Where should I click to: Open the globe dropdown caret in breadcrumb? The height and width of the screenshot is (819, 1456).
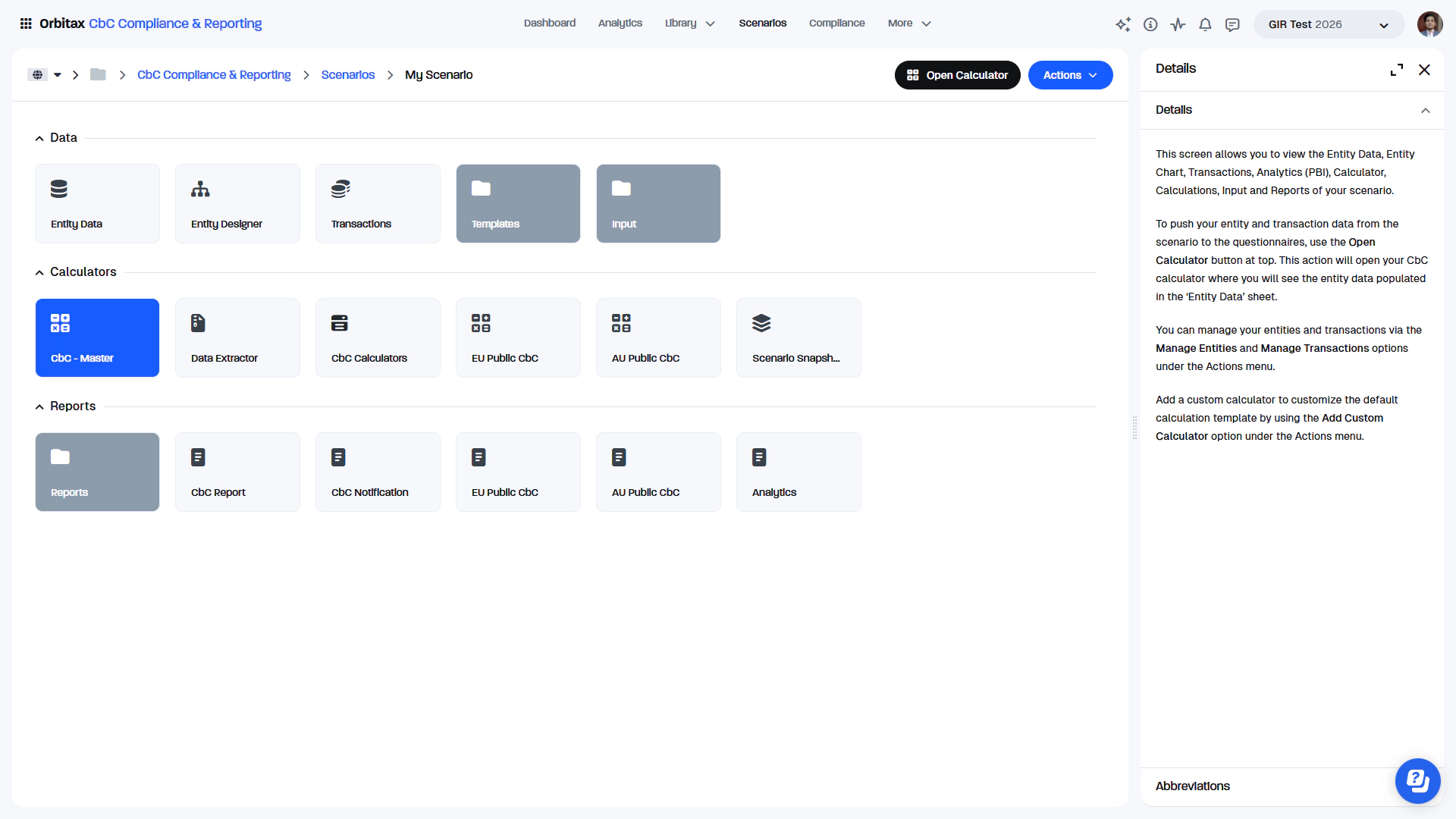[x=58, y=75]
